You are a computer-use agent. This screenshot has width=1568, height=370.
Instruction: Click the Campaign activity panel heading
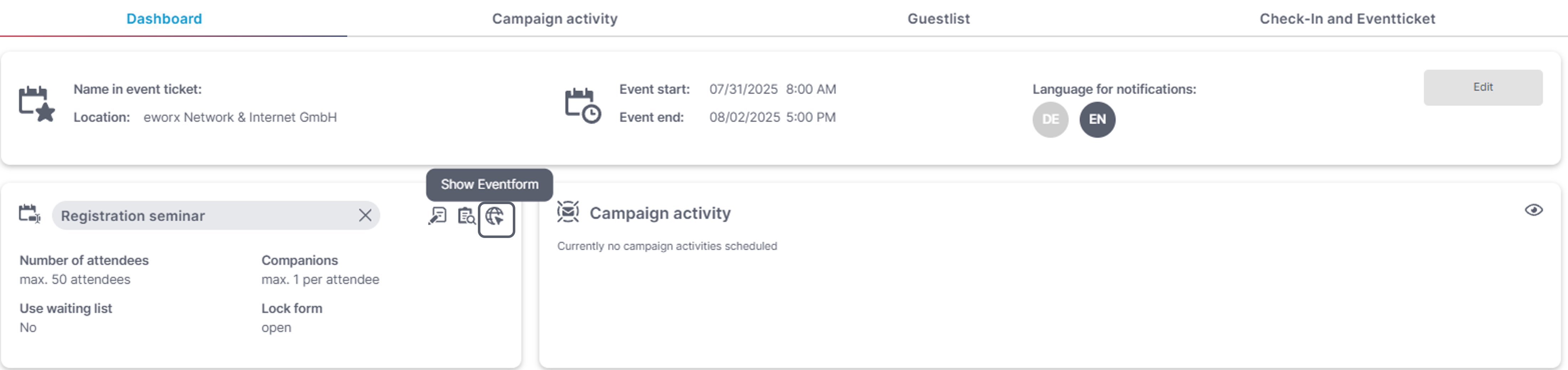(660, 213)
